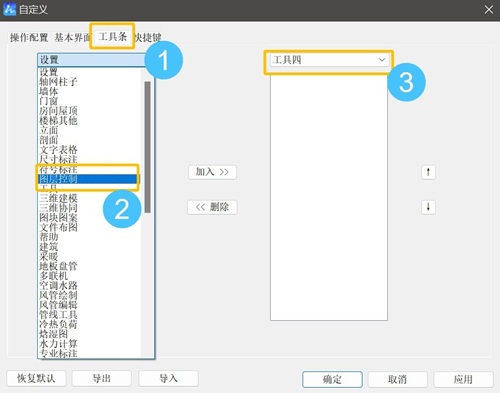Click the 应用 button

click(x=463, y=379)
